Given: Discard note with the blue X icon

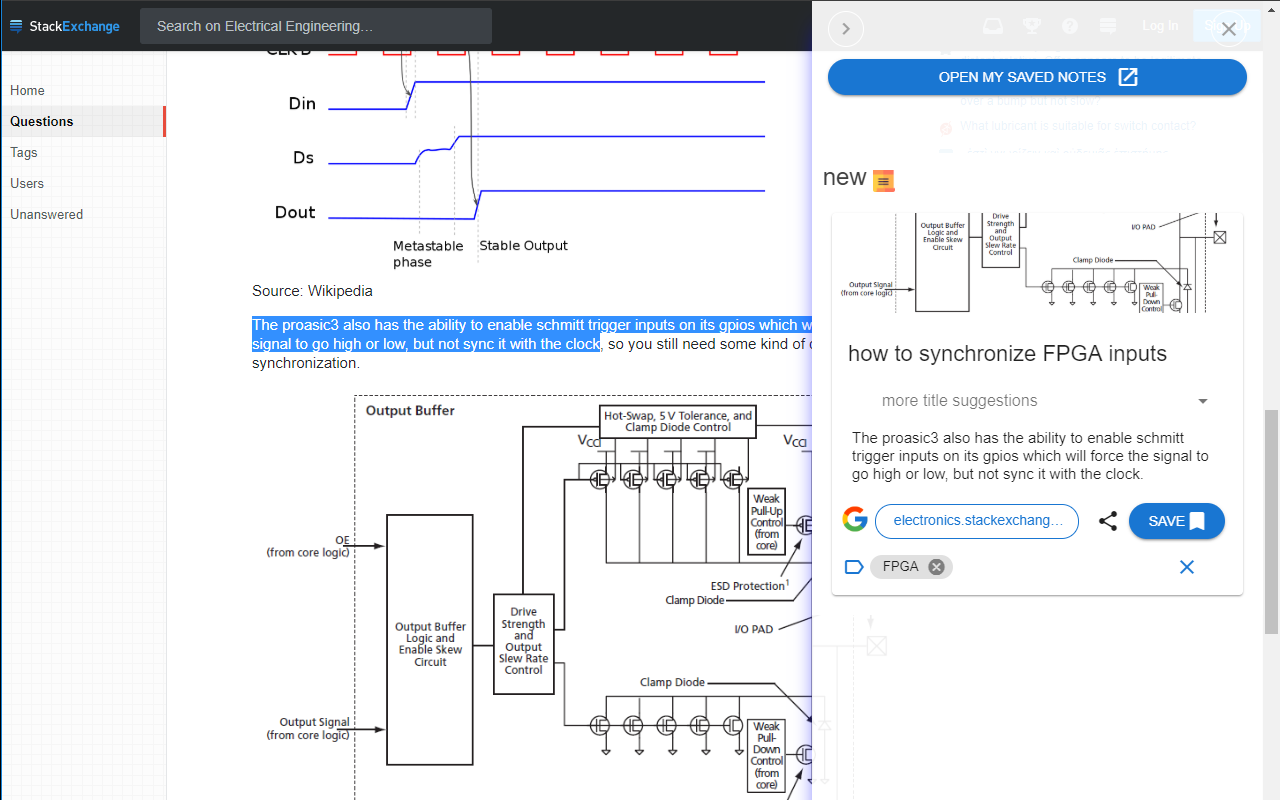Looking at the screenshot, I should tap(1187, 567).
